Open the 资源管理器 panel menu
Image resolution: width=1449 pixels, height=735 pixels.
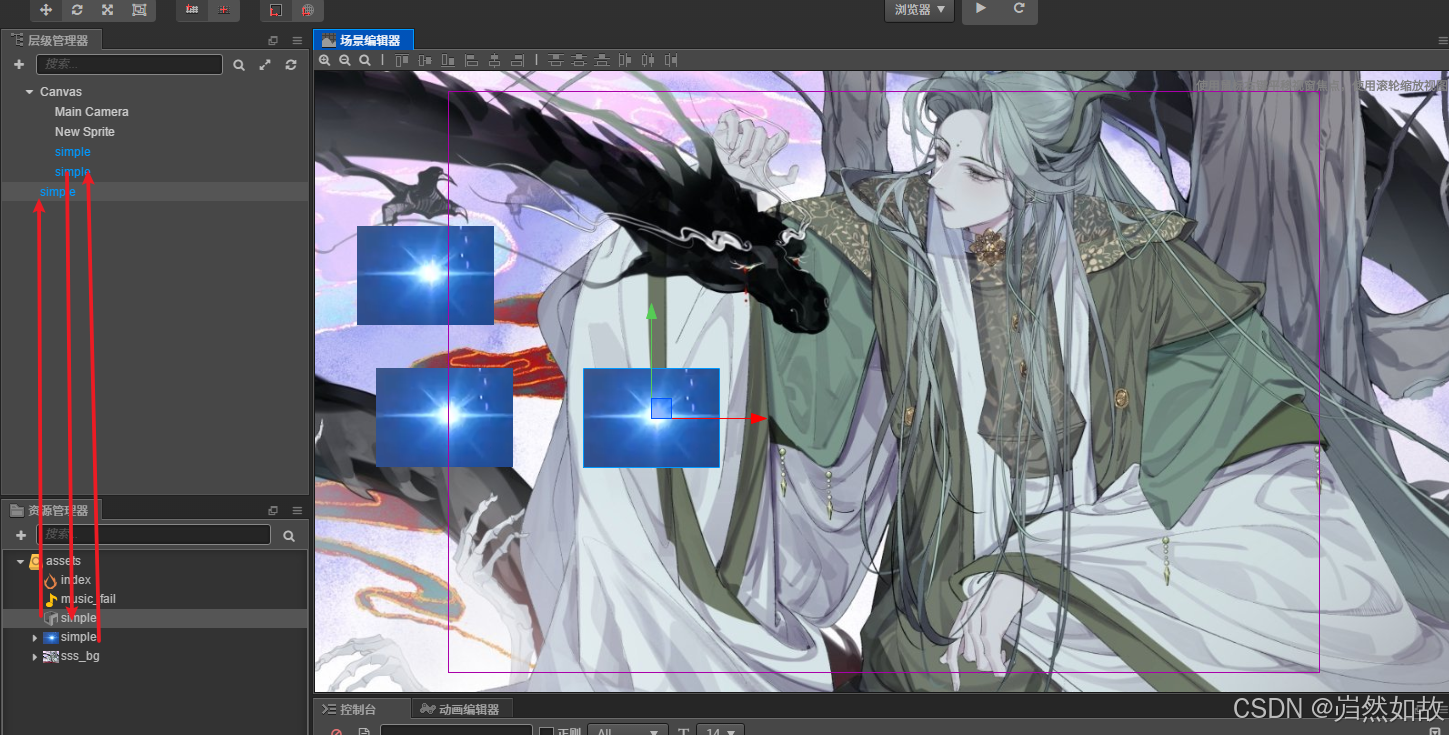coord(297,511)
